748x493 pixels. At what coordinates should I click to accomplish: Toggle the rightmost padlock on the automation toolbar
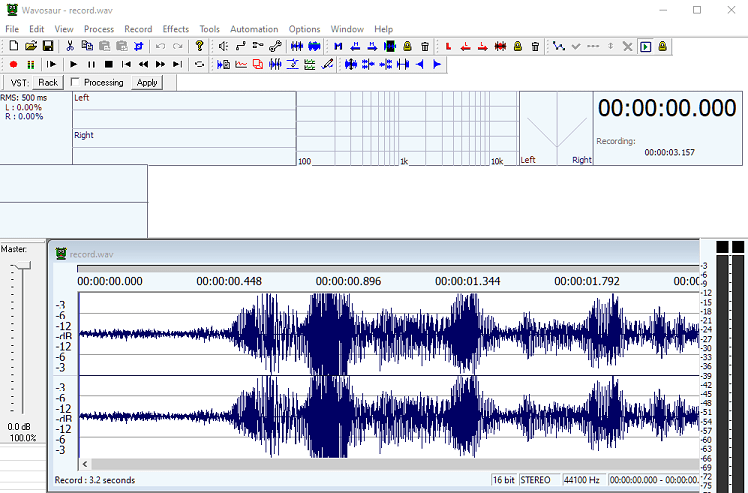[x=663, y=46]
